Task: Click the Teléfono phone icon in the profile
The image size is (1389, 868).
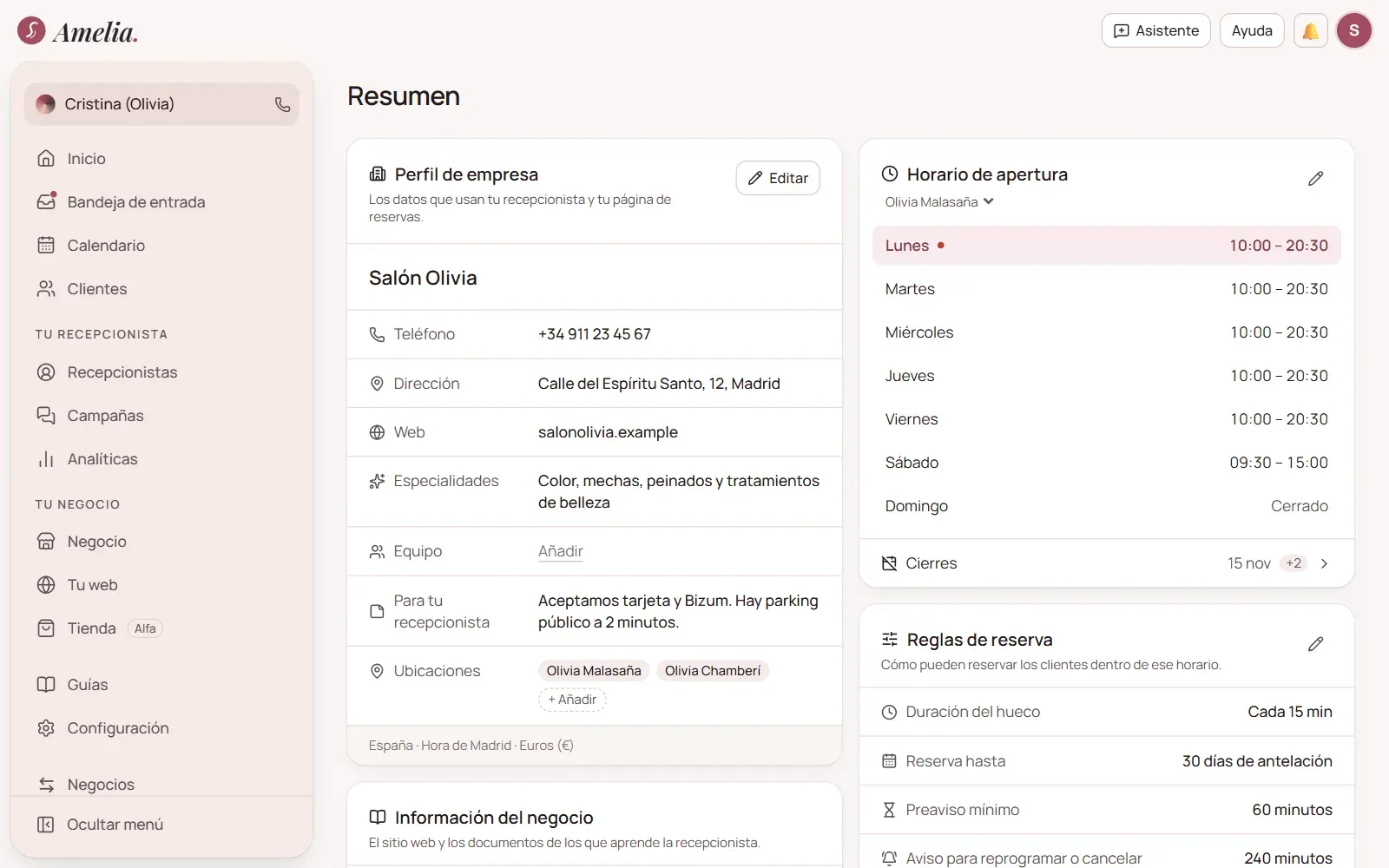Action: (x=377, y=334)
